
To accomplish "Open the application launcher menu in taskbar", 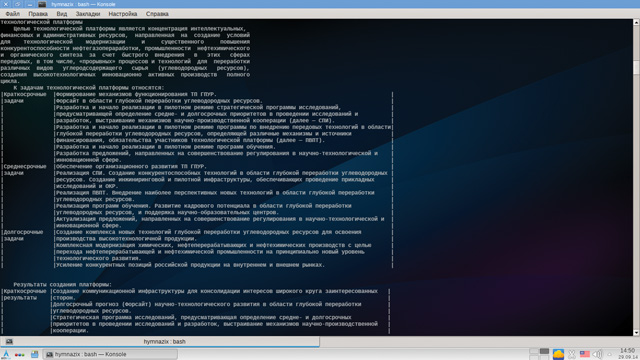I will tap(6, 354).
